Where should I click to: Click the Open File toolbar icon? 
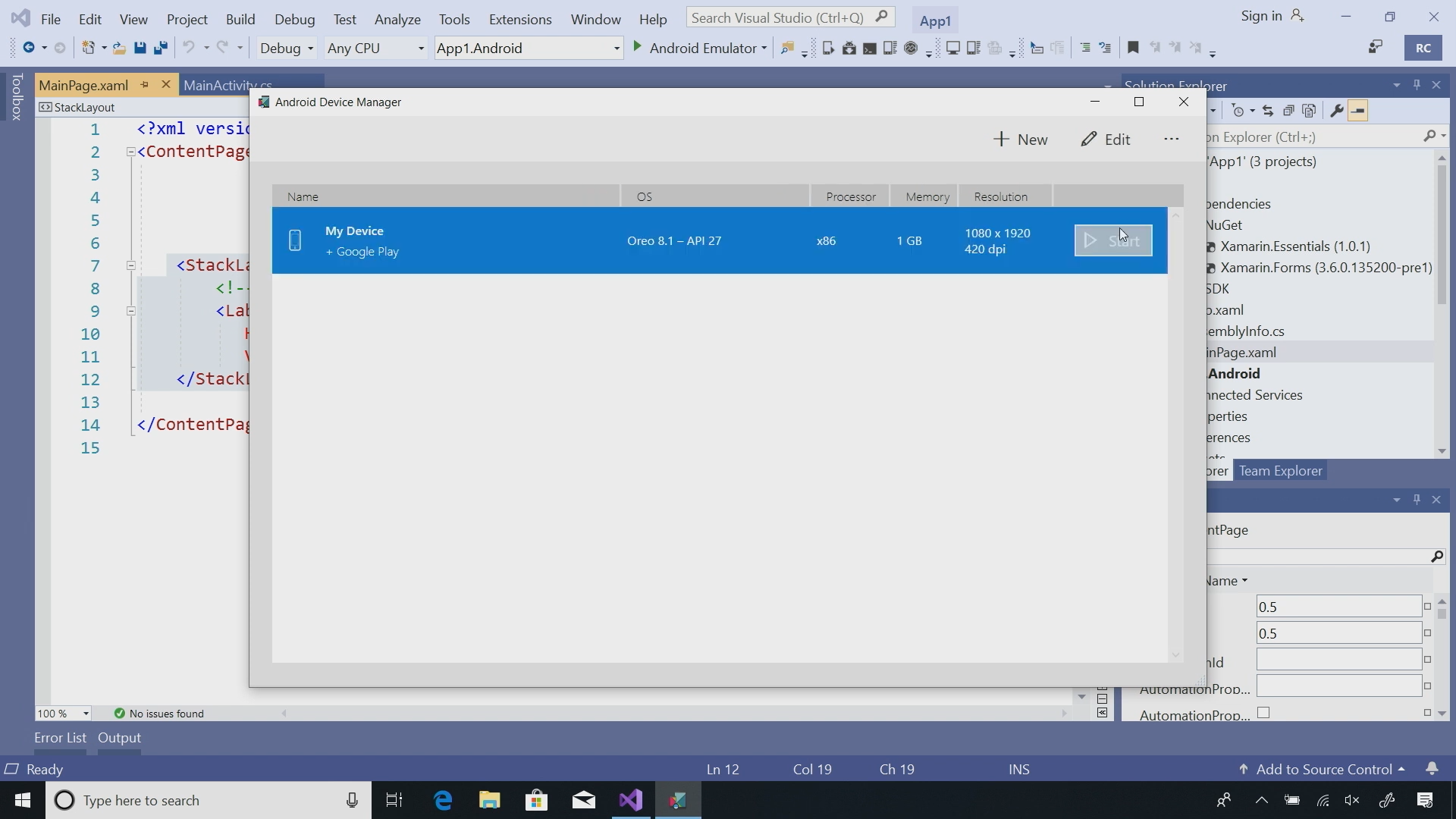pos(119,48)
